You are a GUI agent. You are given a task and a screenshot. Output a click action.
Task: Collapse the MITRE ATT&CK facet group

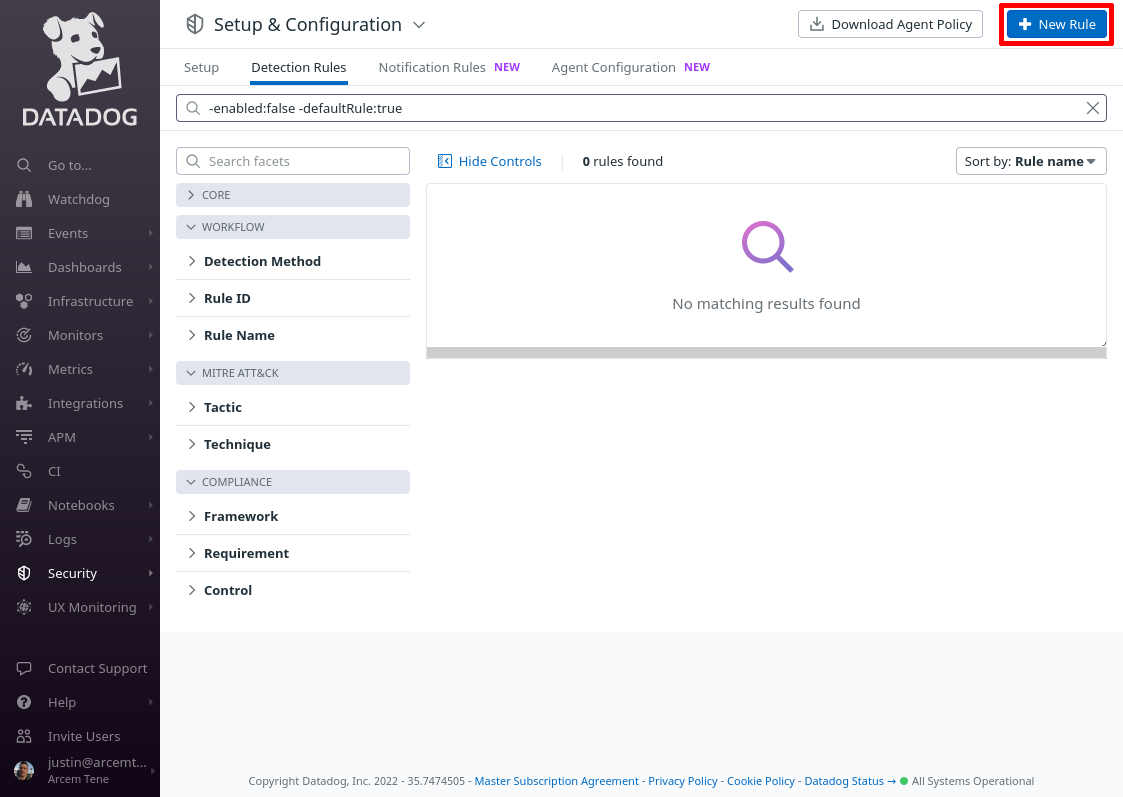point(293,373)
